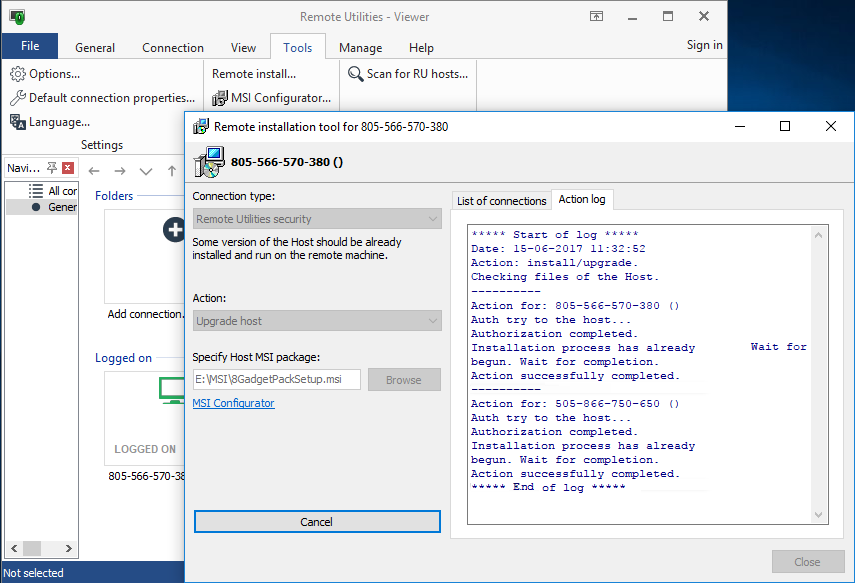Go forward with the right arrow
The height and width of the screenshot is (583, 855).
point(120,171)
